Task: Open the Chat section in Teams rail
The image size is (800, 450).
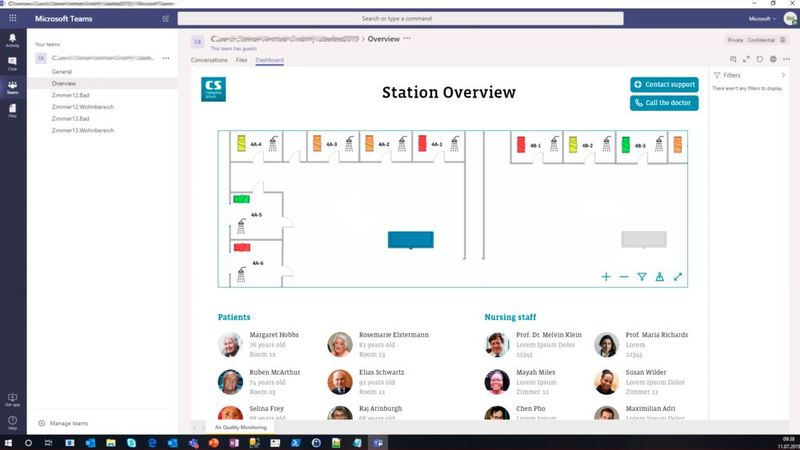Action: coord(12,64)
